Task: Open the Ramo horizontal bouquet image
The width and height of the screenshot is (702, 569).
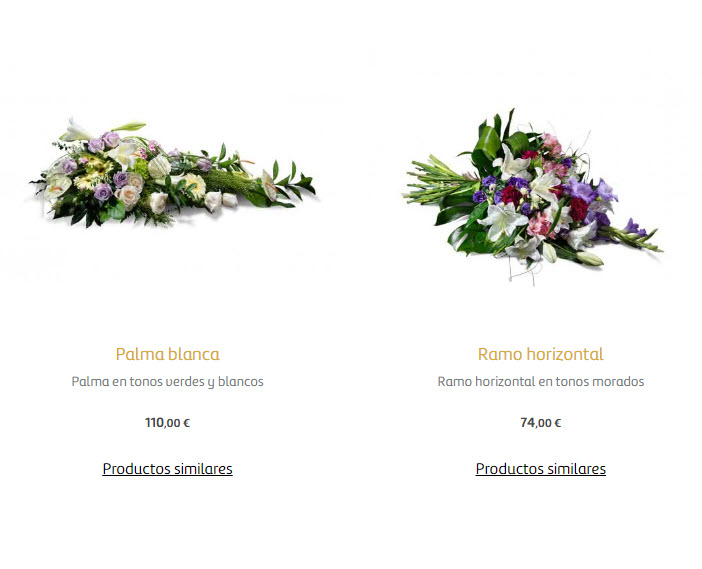Action: coord(533,196)
